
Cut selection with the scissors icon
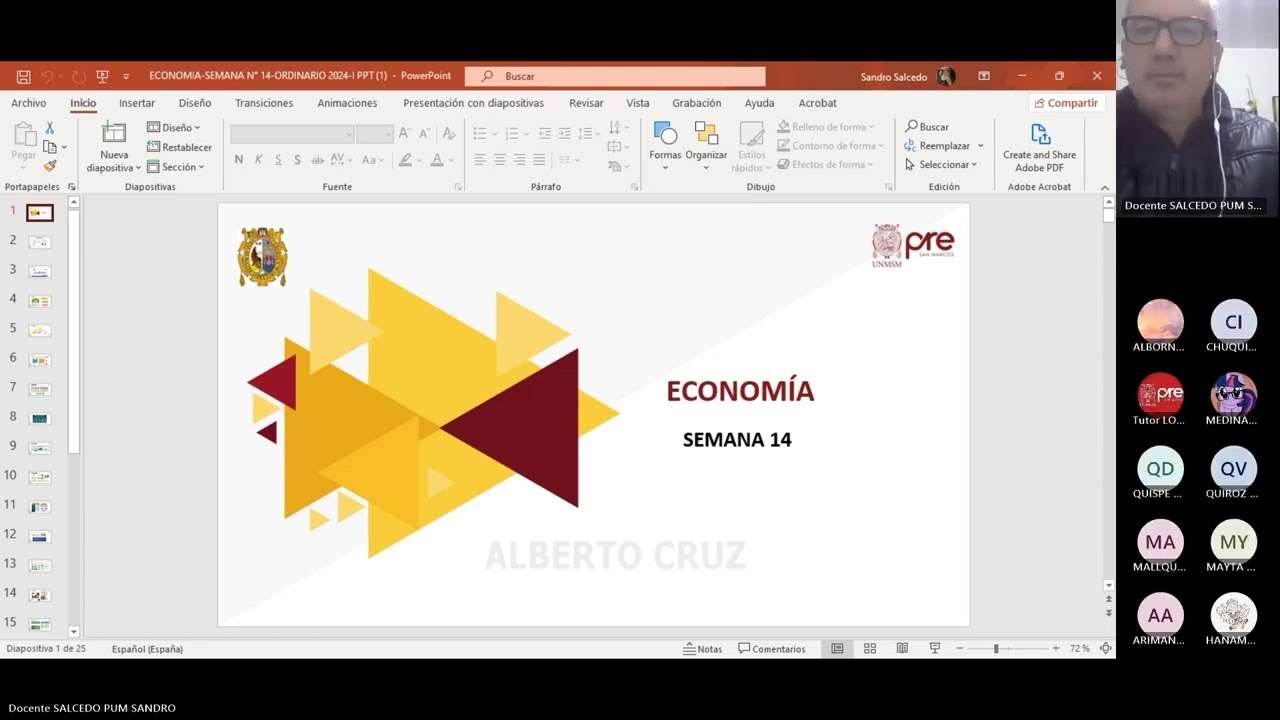point(50,128)
